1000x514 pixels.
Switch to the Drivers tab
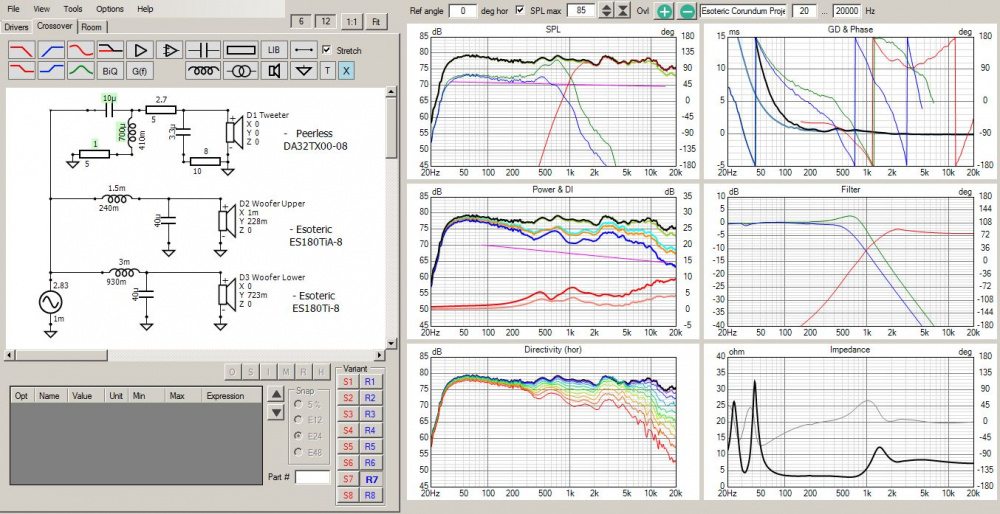click(x=16, y=27)
